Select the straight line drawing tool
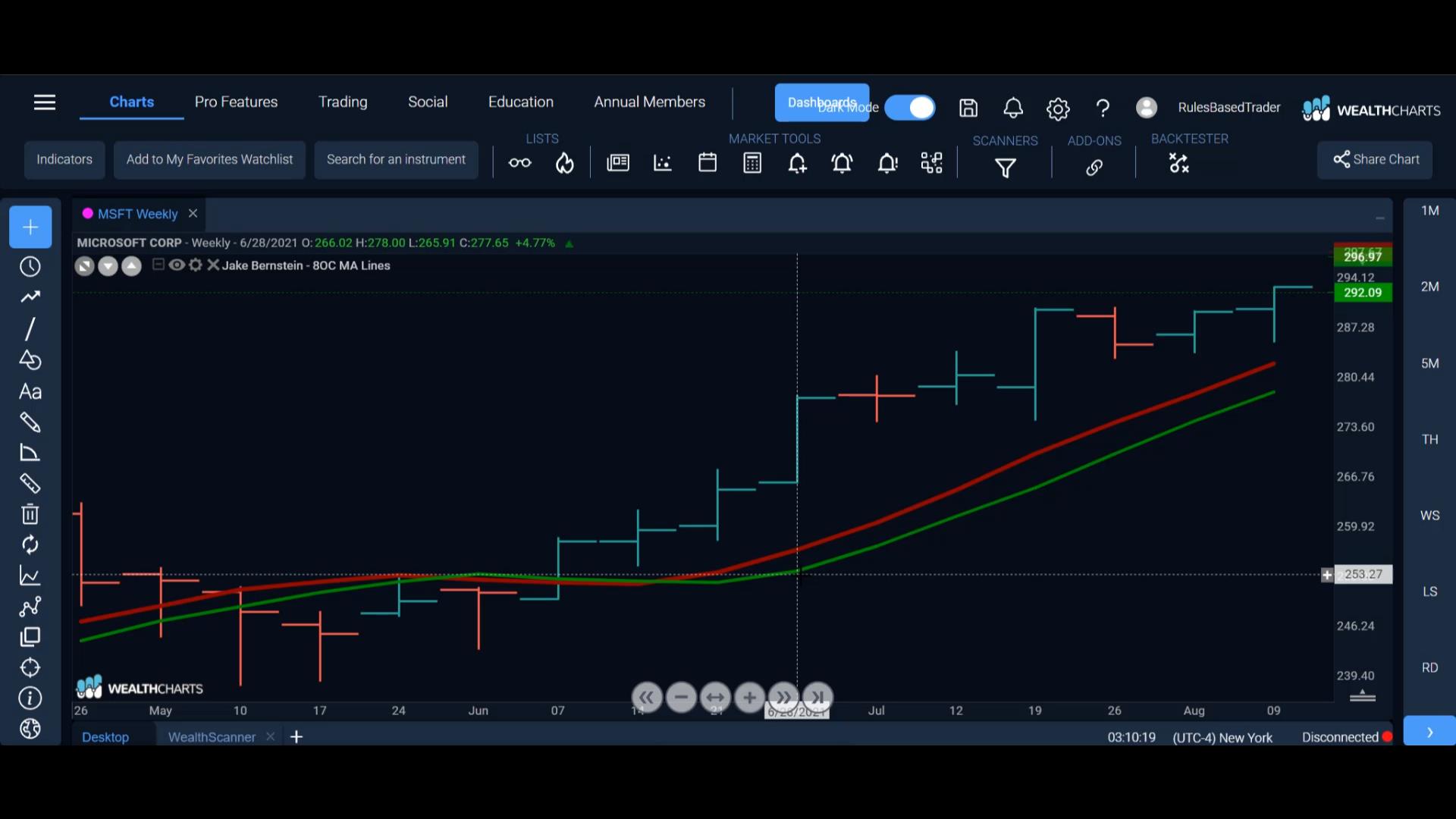1456x819 pixels. coord(30,329)
